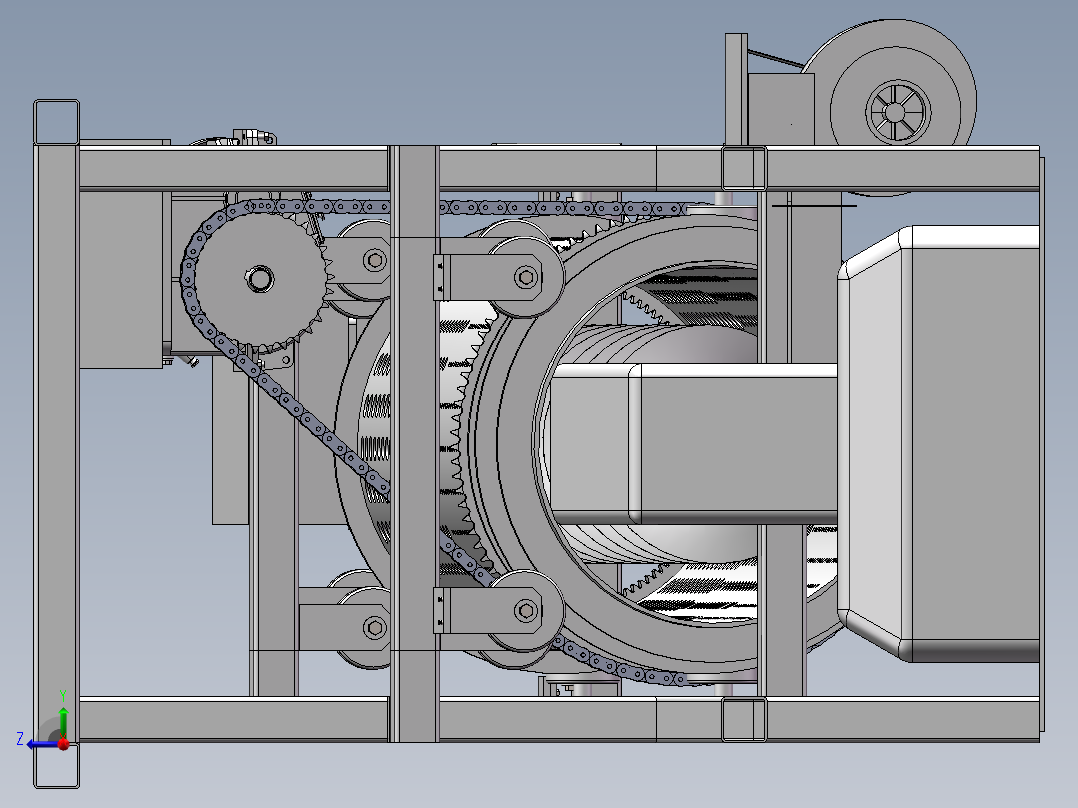
Task: Select the large box housing on the right
Action: pos(939,444)
